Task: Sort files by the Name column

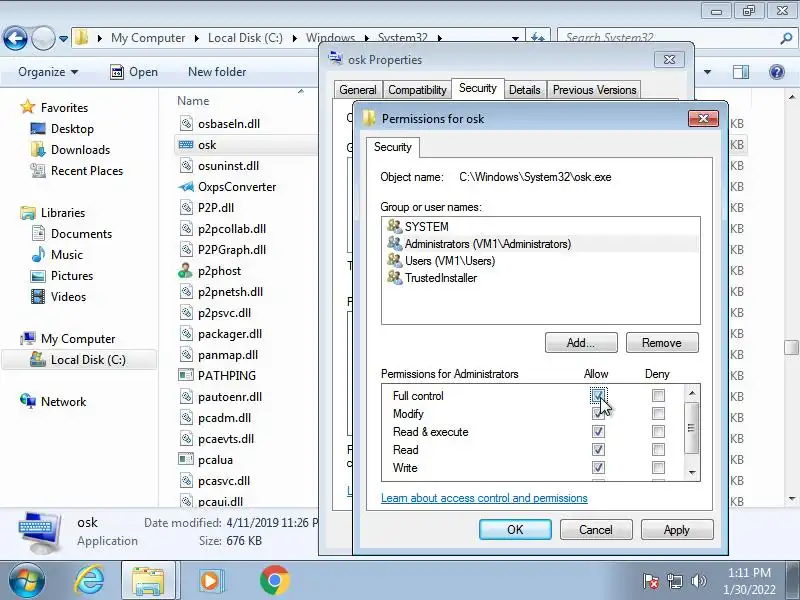Action: (193, 101)
